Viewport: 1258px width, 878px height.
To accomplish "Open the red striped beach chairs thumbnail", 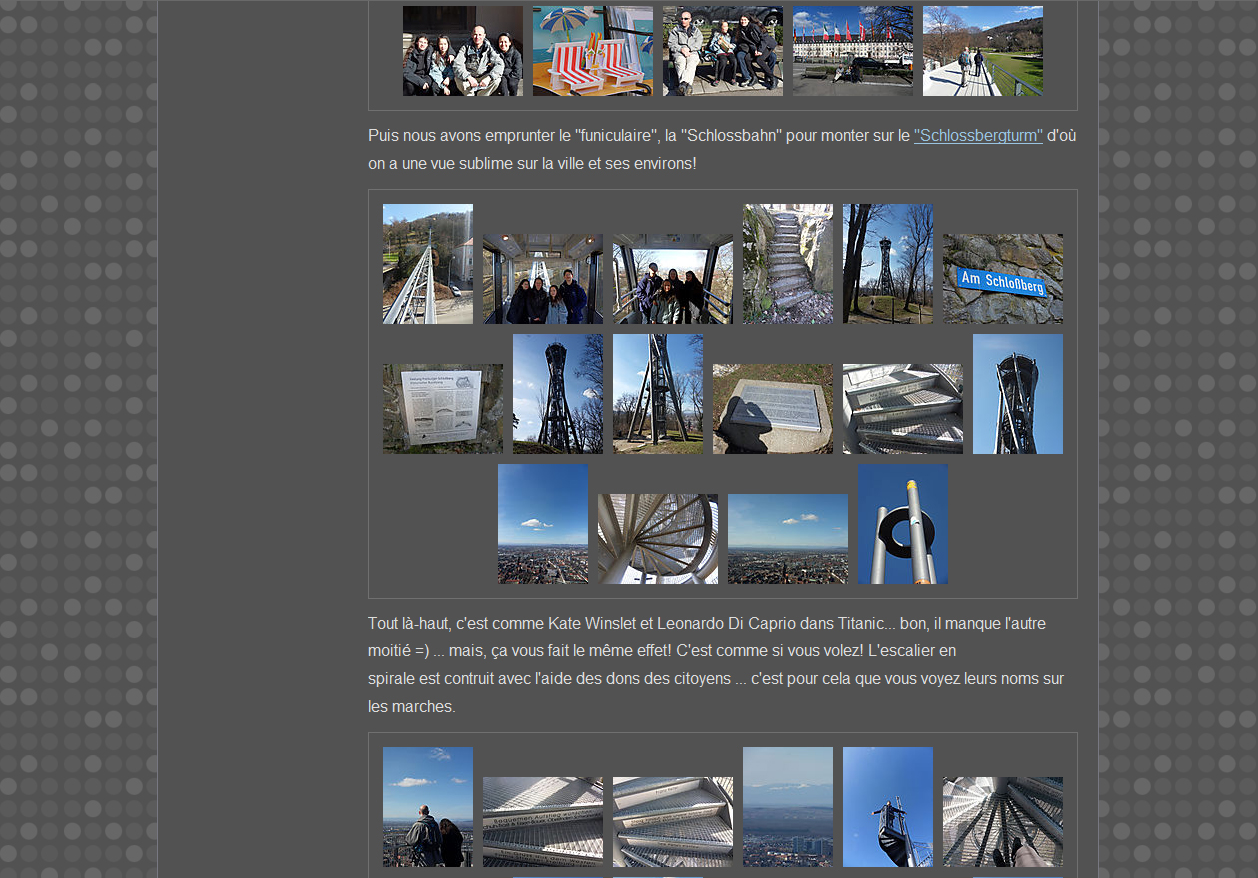I will 592,51.
